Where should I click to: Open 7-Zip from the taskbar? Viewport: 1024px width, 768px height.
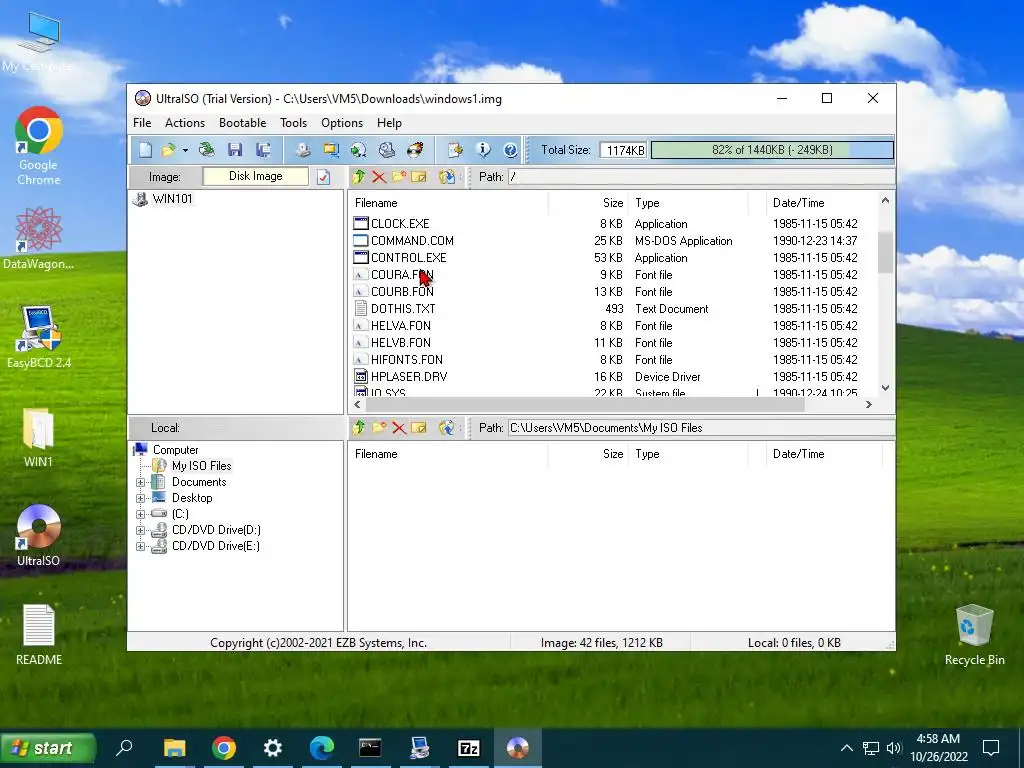(x=468, y=748)
